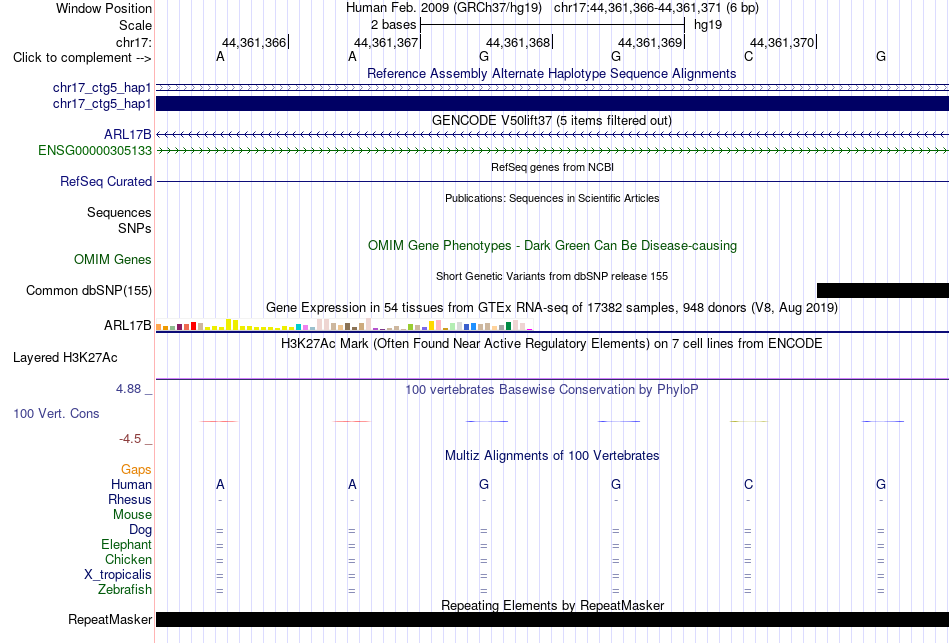Open 'Short Genetic Variants from dbSNP release 155' title
Screen dimensions: 950x643
552,276
